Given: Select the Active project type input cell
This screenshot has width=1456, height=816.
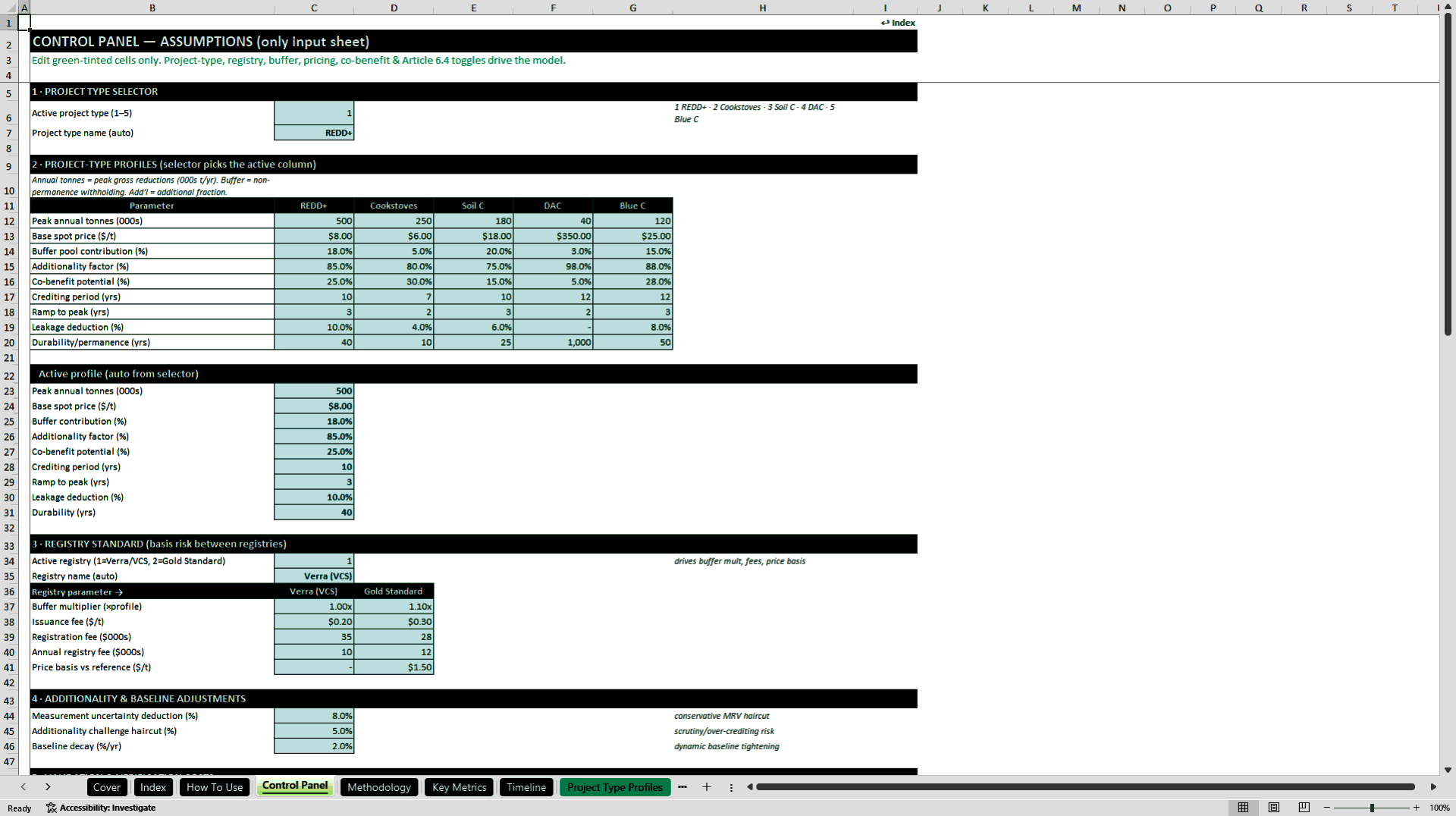Looking at the screenshot, I should pyautogui.click(x=314, y=113).
